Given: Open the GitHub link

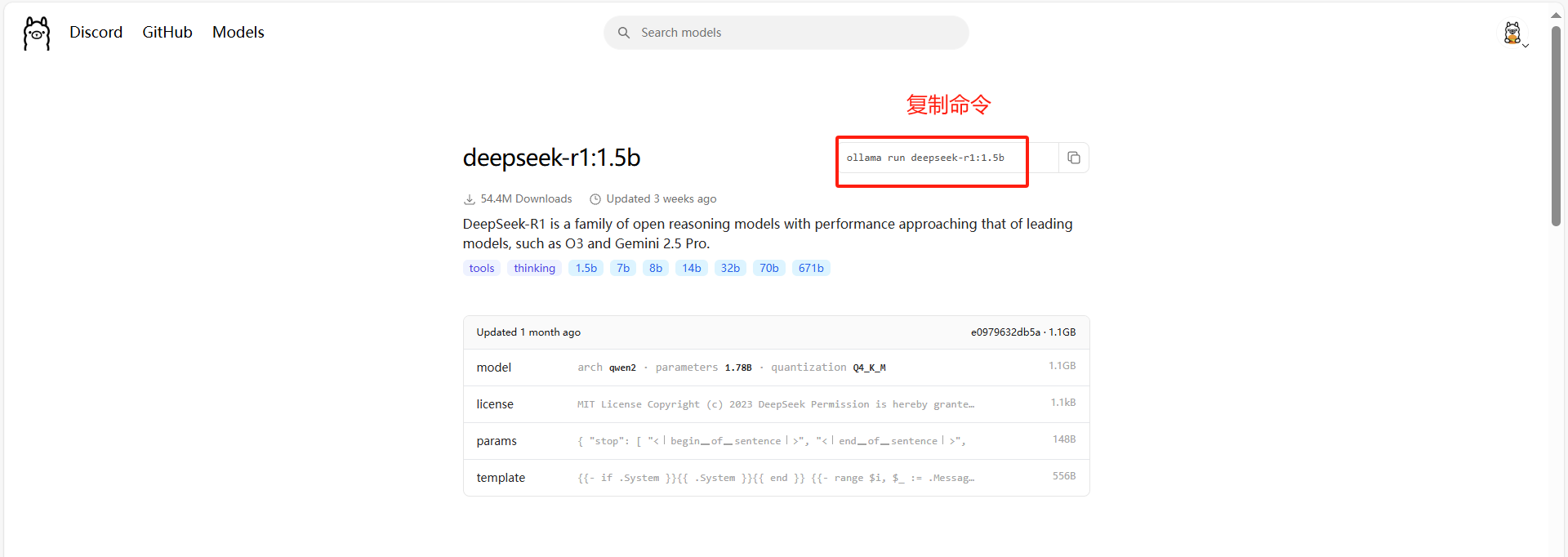Looking at the screenshot, I should pyautogui.click(x=167, y=32).
